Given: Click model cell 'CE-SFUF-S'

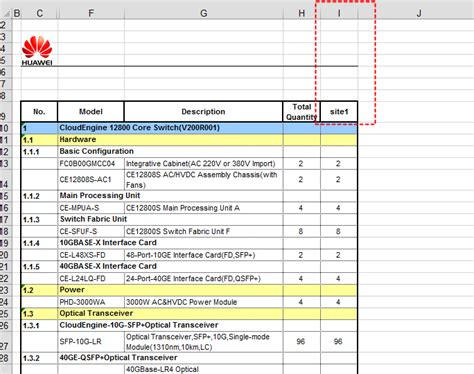Looking at the screenshot, I should pos(91,231).
